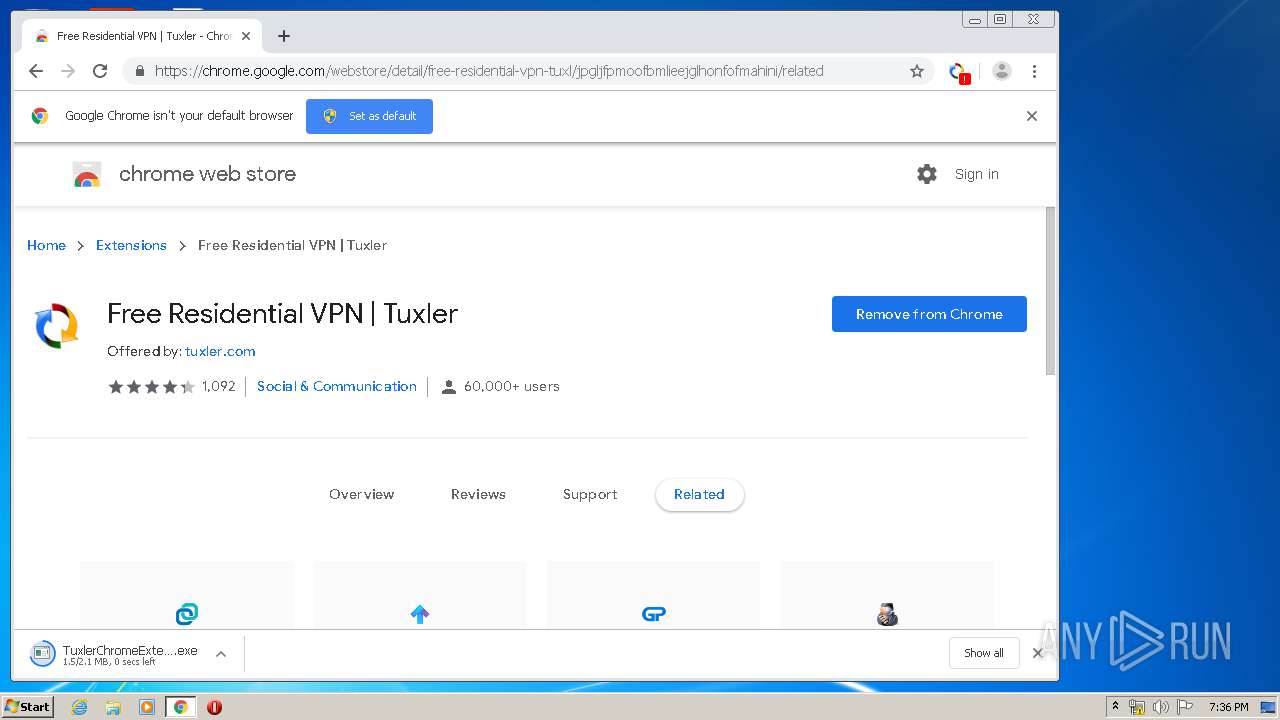Open Chrome's three-dot menu
The height and width of the screenshot is (720, 1280).
click(1034, 71)
